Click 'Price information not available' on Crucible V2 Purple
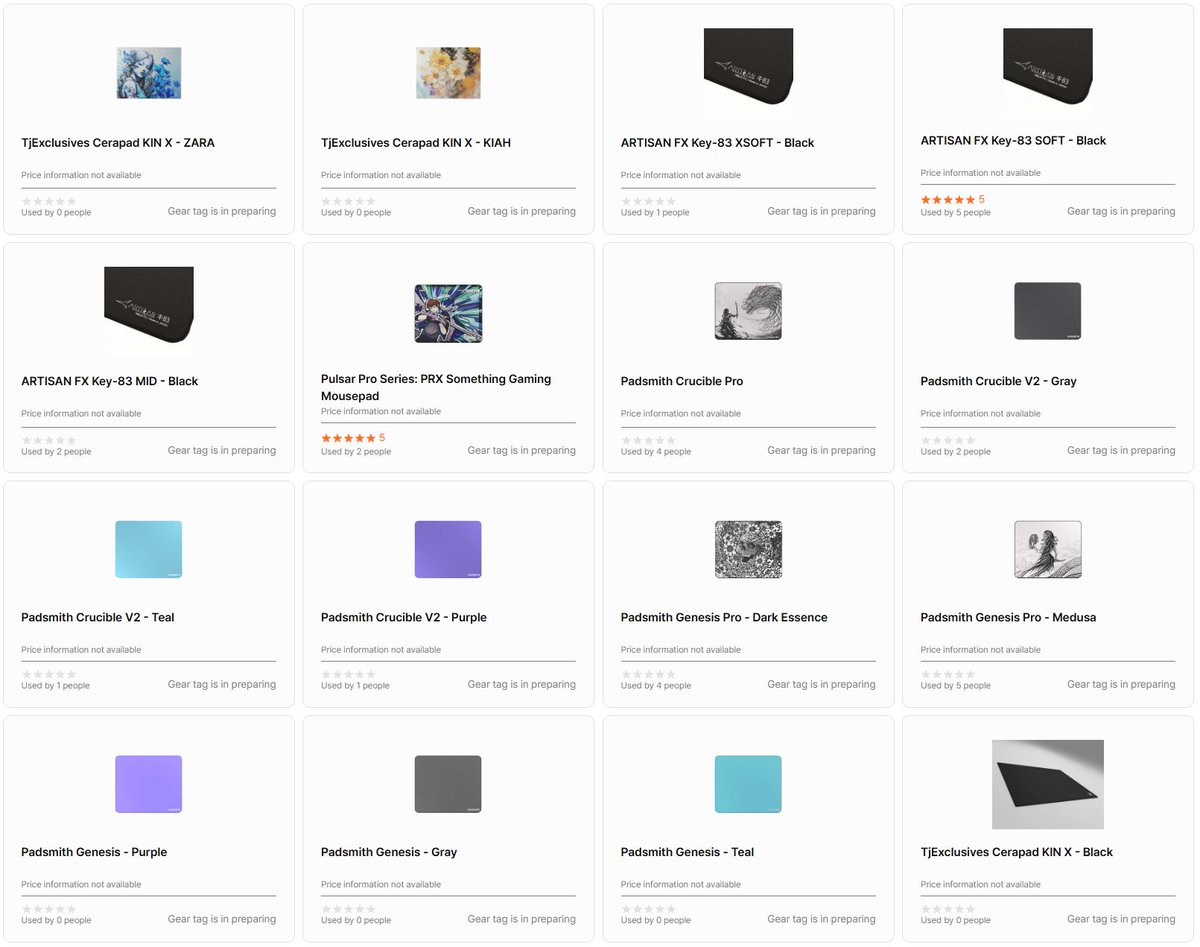The height and width of the screenshot is (947, 1200). (x=381, y=650)
